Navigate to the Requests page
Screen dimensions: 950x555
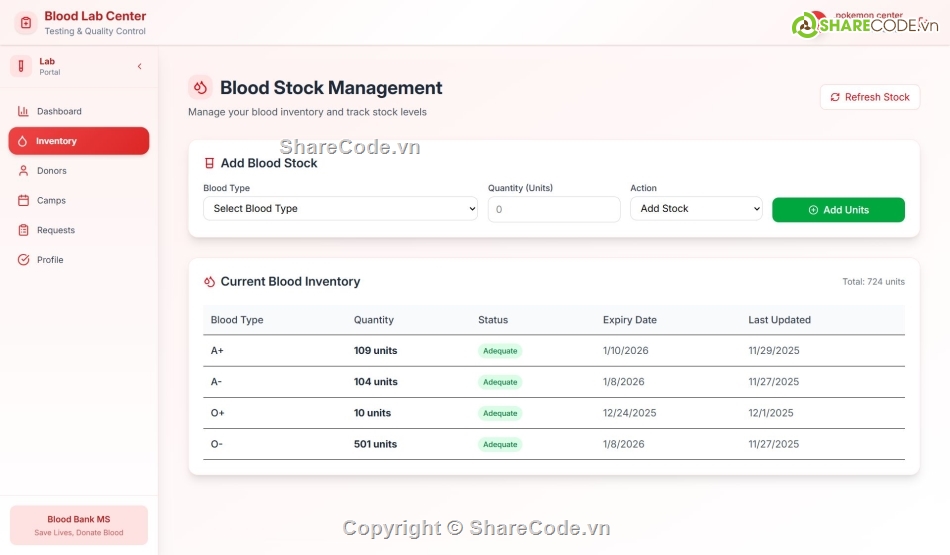point(56,230)
